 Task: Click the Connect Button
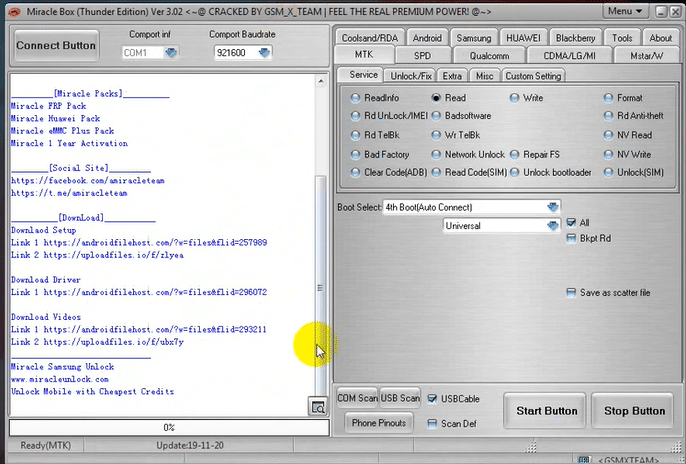click(56, 45)
